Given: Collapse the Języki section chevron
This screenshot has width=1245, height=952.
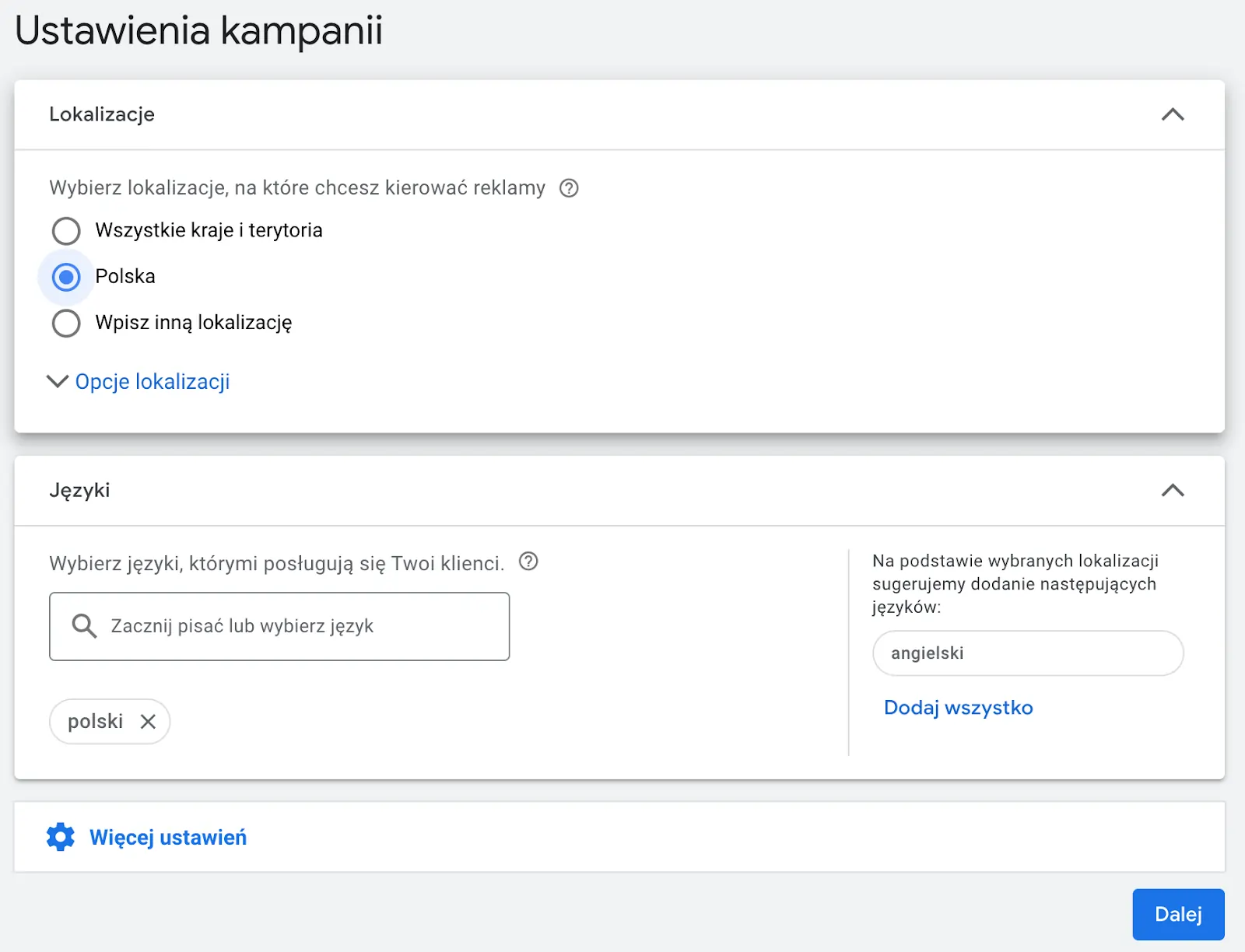Looking at the screenshot, I should point(1172,491).
